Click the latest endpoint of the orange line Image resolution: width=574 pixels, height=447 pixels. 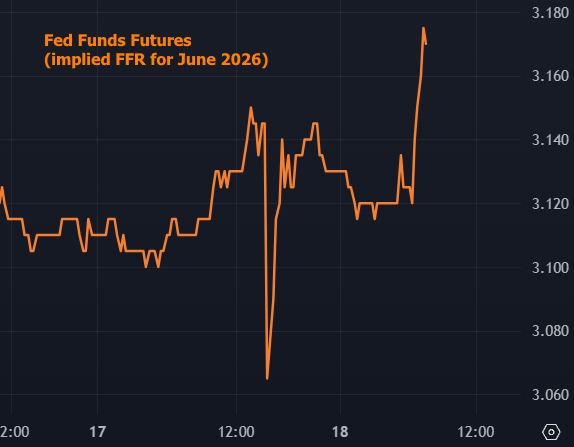(x=426, y=44)
